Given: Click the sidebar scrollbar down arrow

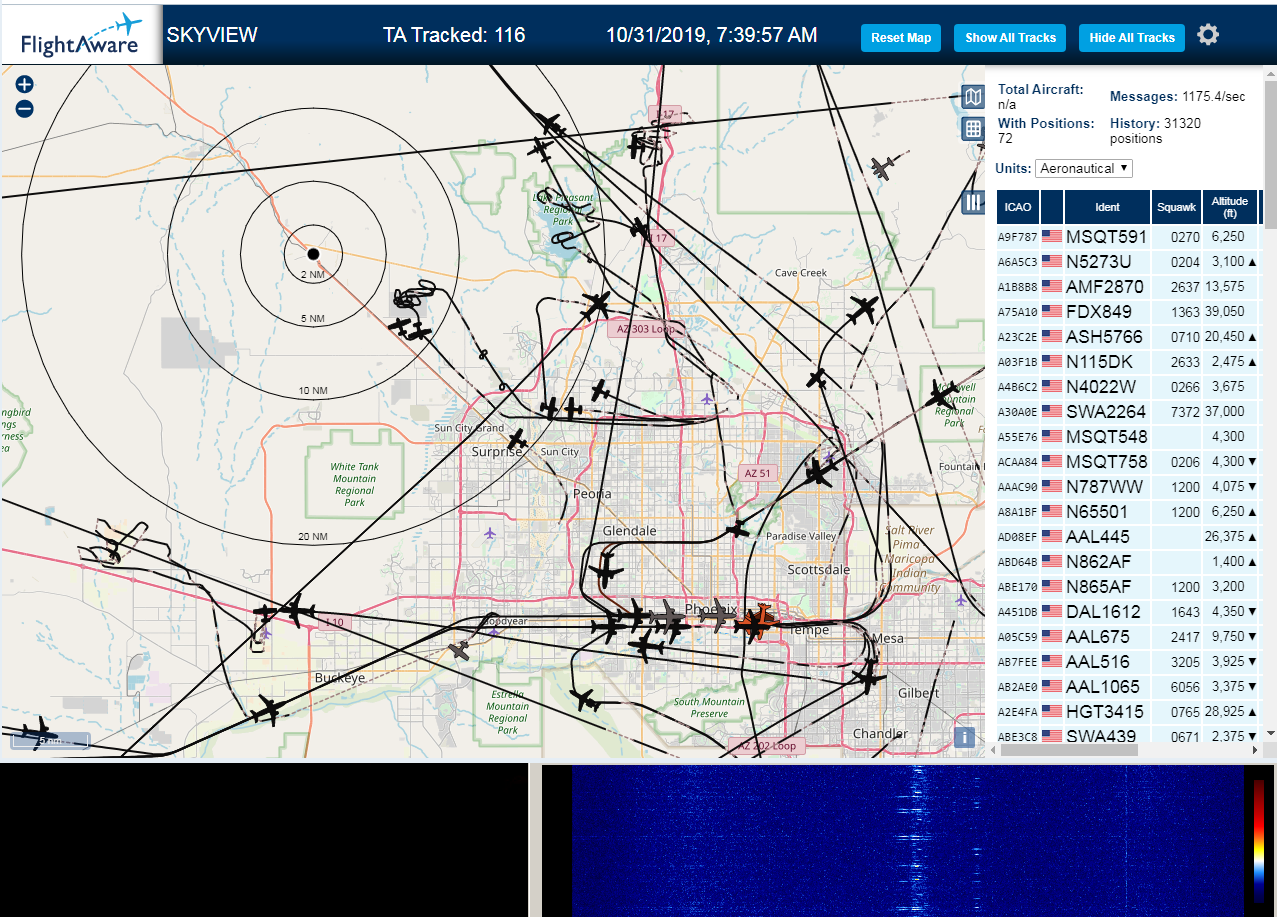Looking at the screenshot, I should click(1269, 733).
